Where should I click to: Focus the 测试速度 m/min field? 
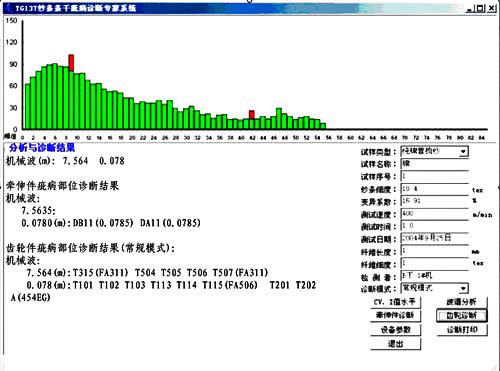click(435, 214)
